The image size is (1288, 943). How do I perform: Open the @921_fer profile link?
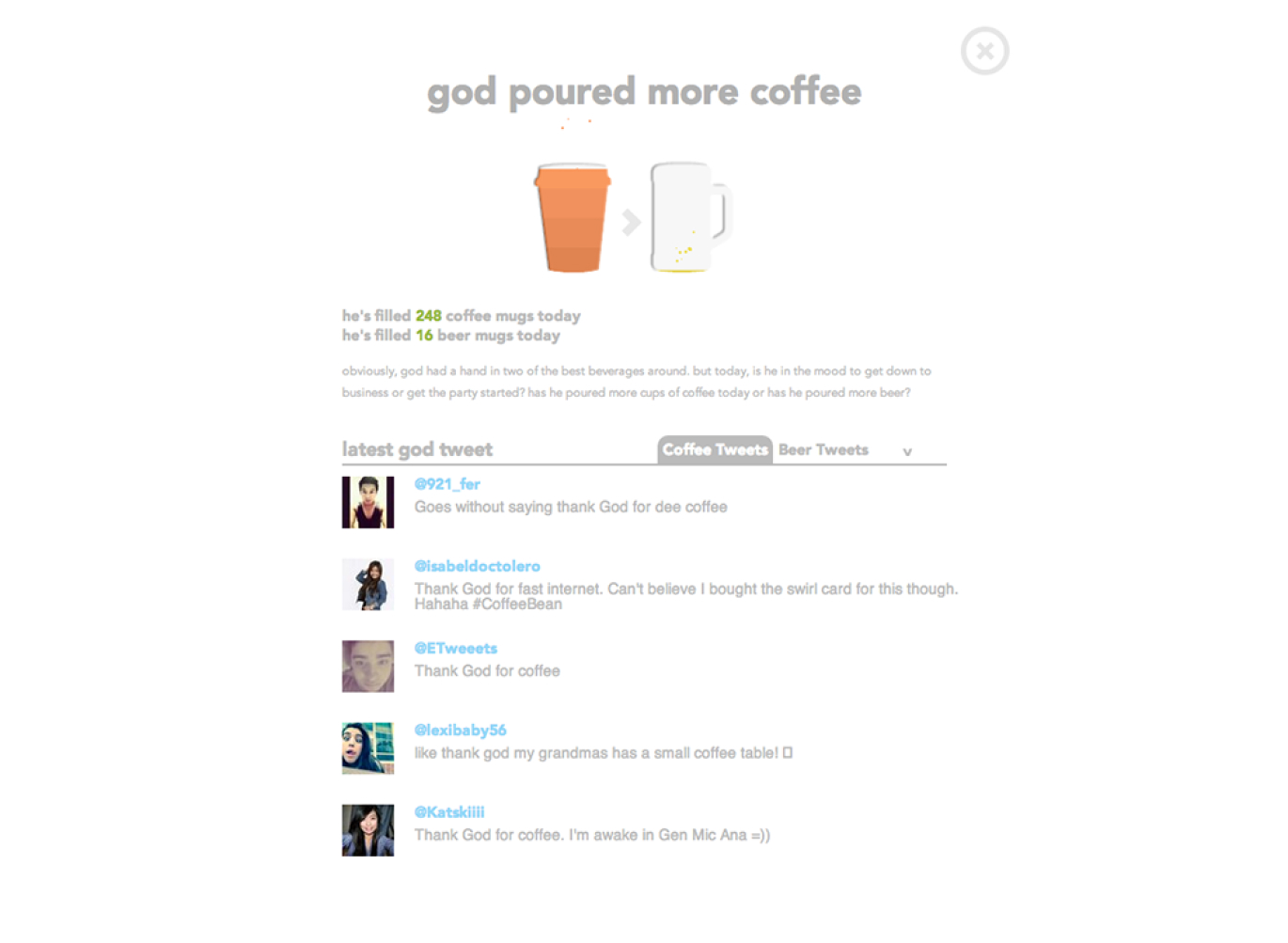[448, 484]
